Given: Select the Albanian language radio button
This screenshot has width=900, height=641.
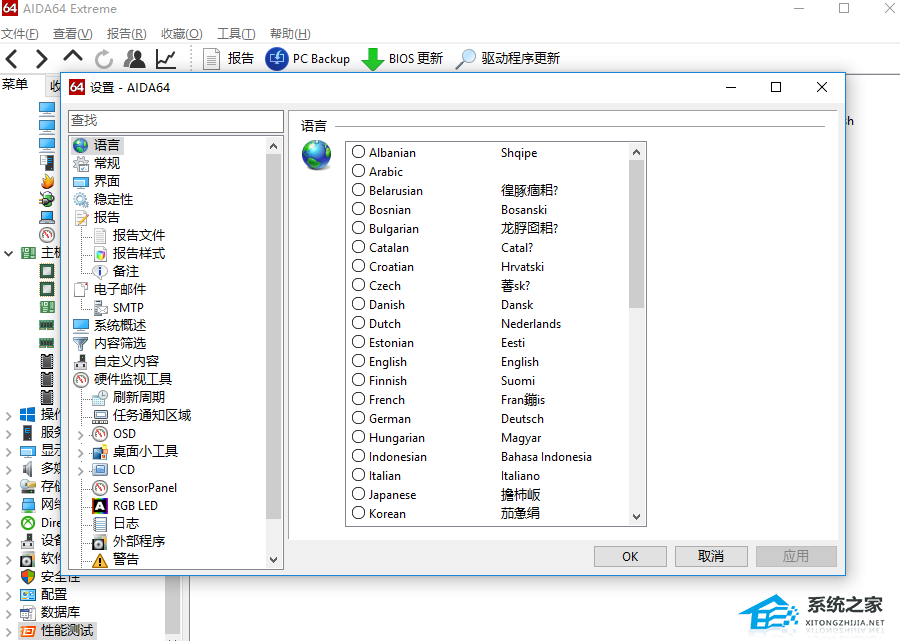Looking at the screenshot, I should coord(359,152).
